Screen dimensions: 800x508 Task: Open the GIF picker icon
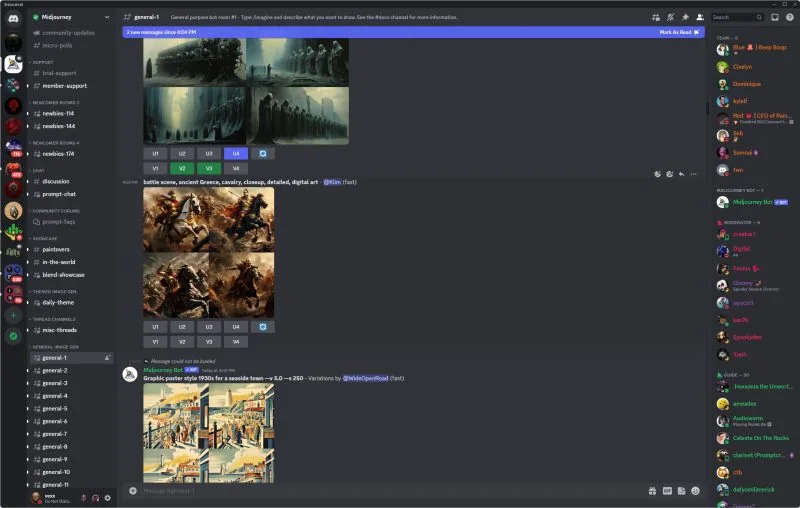tap(667, 491)
